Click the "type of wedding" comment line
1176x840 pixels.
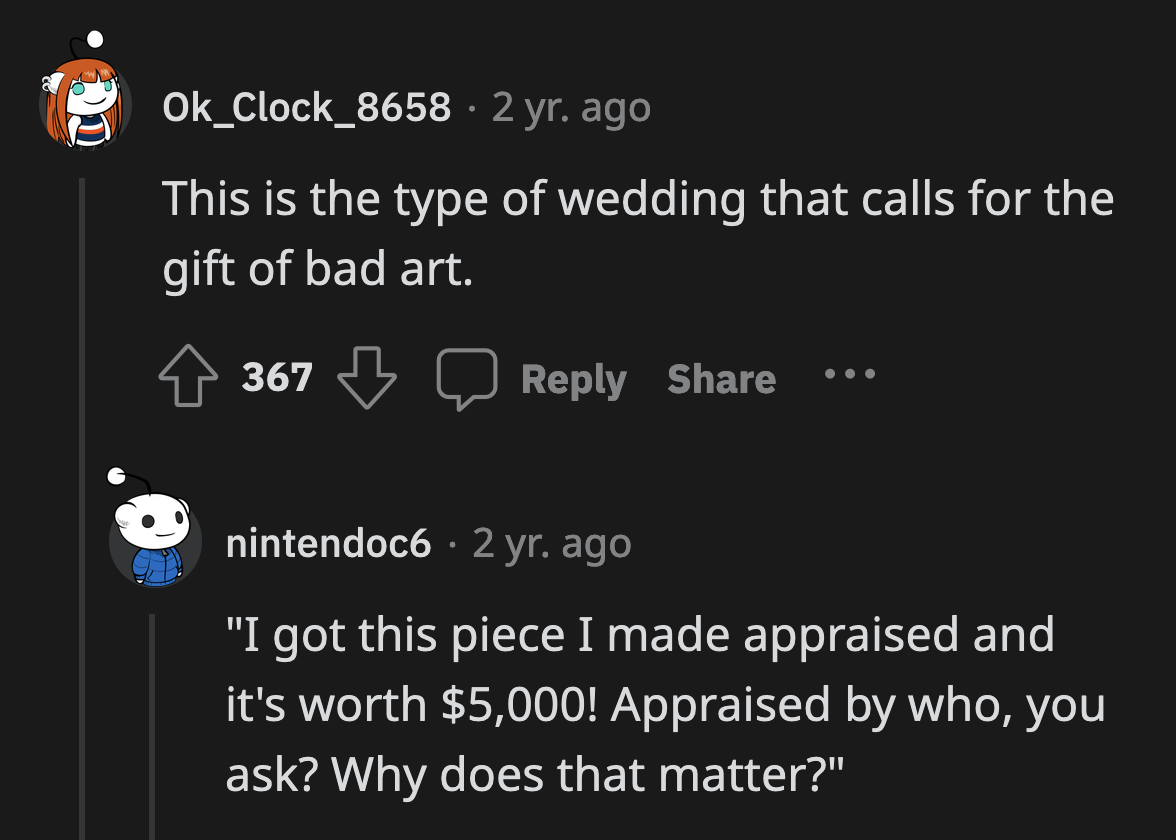(x=637, y=198)
